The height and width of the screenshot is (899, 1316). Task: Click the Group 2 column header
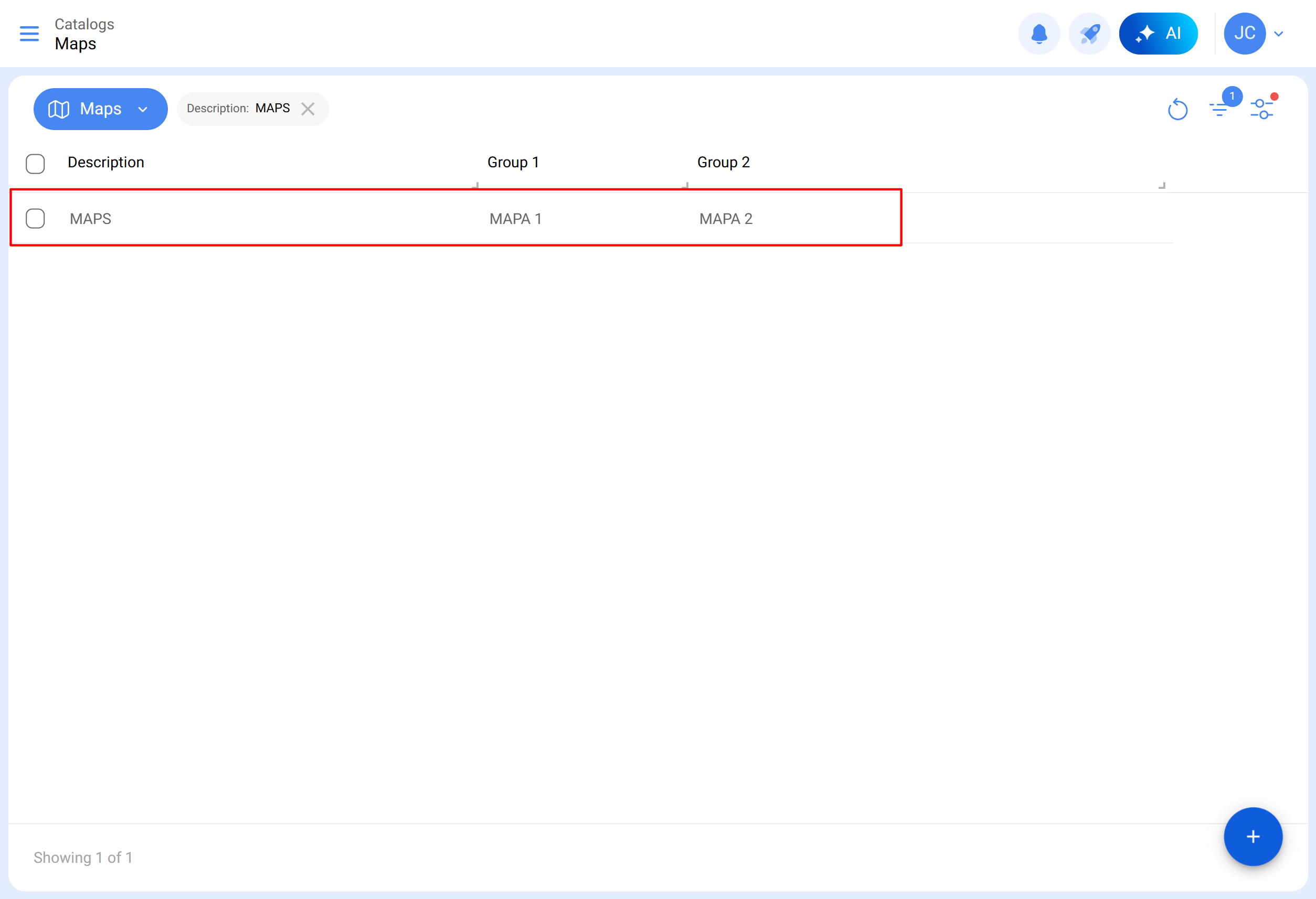(723, 163)
